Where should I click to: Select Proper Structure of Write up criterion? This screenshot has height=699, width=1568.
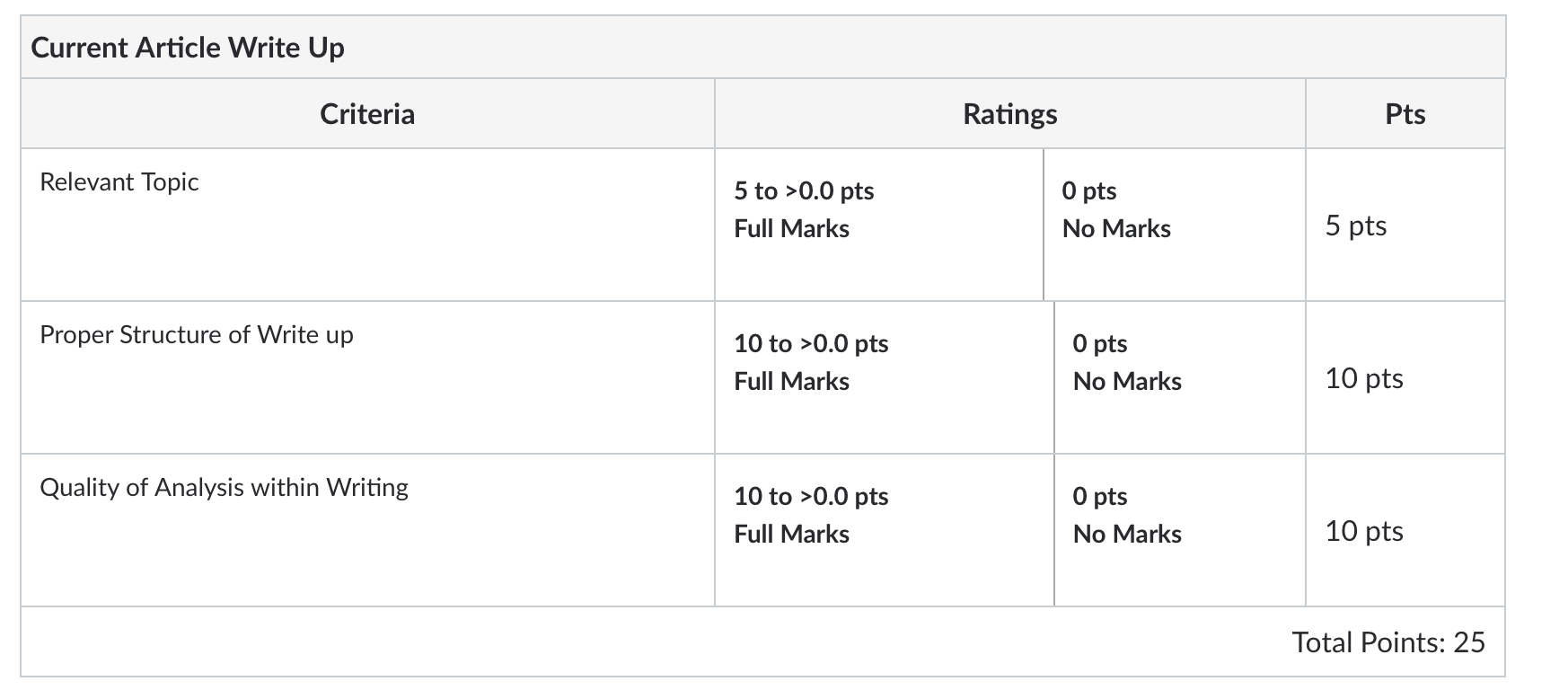pyautogui.click(x=197, y=335)
